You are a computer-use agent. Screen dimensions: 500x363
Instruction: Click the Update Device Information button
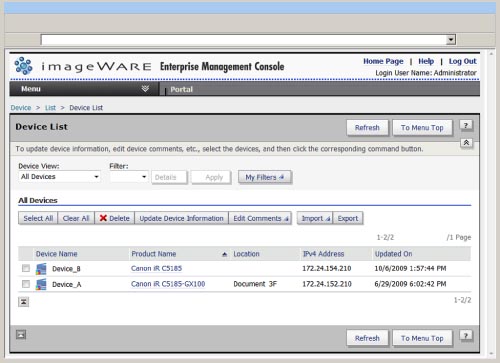181,218
